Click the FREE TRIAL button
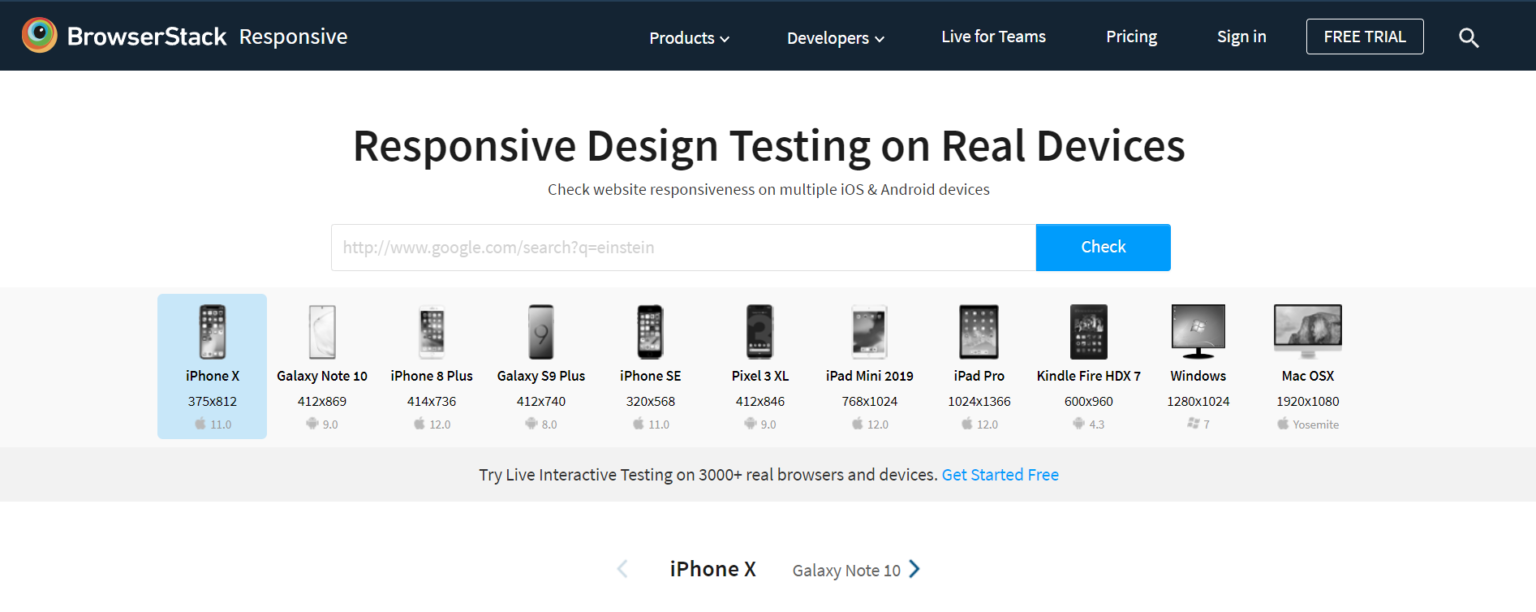The height and width of the screenshot is (612, 1536). pyautogui.click(x=1364, y=37)
